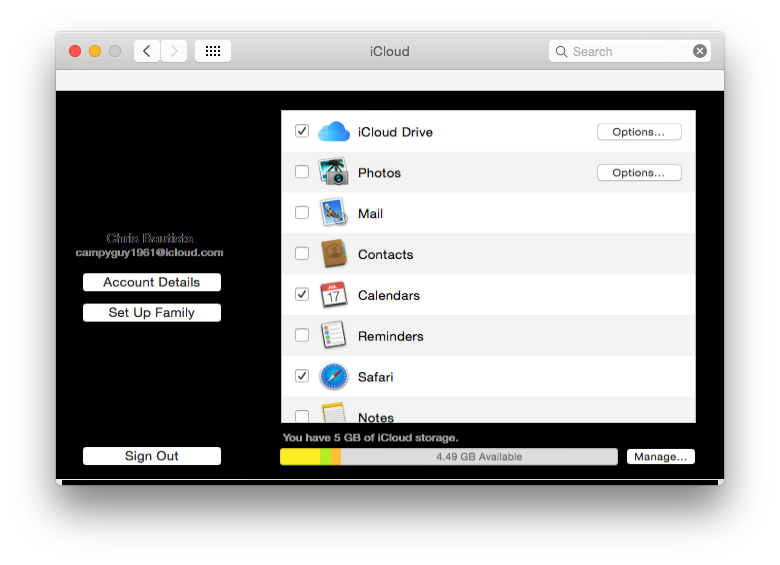This screenshot has width=780, height=565.
Task: Click the Safari compass icon
Action: pyautogui.click(x=333, y=377)
